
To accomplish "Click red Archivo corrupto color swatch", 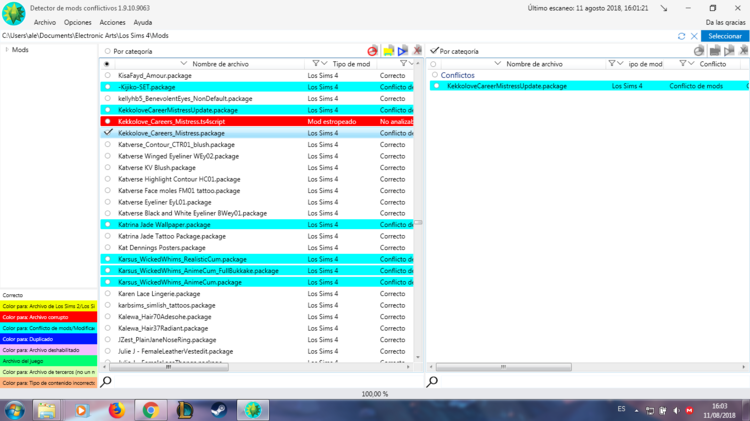I will [48, 317].
